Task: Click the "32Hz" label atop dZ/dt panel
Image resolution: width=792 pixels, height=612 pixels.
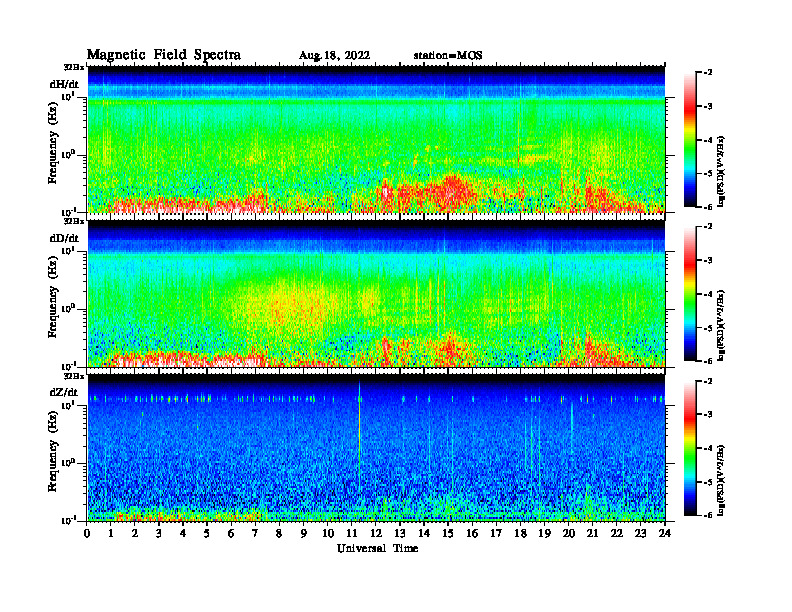Action: pos(73,376)
